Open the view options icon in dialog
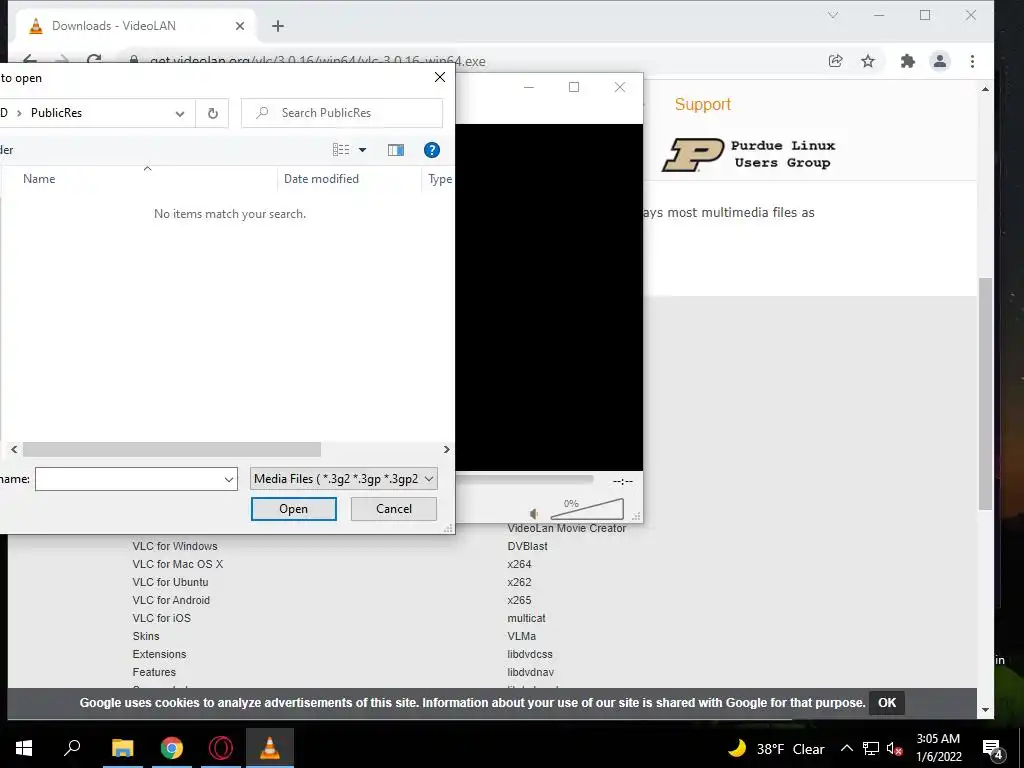The width and height of the screenshot is (1024, 768). point(341,150)
